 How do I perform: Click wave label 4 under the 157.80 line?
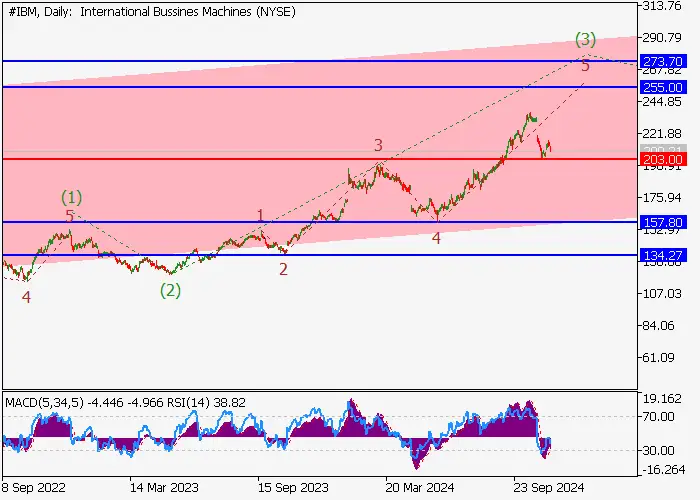[436, 238]
